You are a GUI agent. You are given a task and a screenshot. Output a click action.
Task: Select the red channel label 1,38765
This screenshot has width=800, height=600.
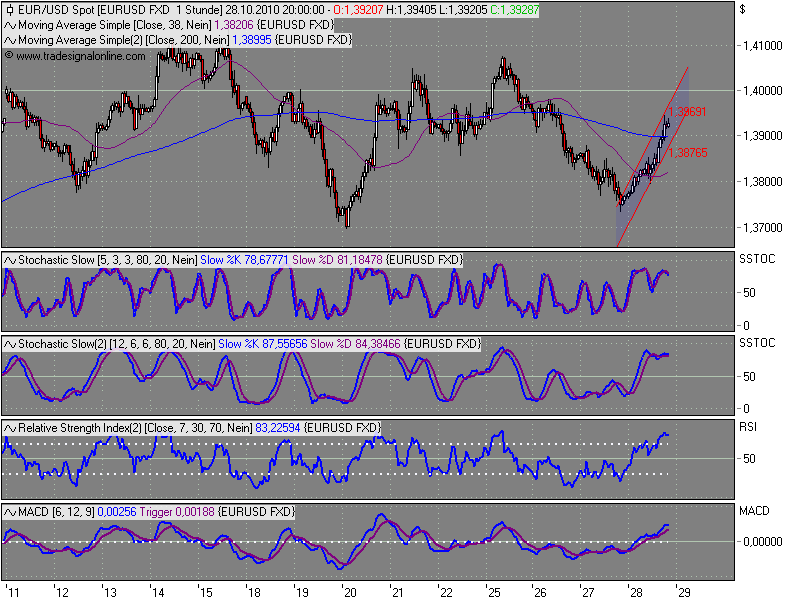tap(688, 152)
